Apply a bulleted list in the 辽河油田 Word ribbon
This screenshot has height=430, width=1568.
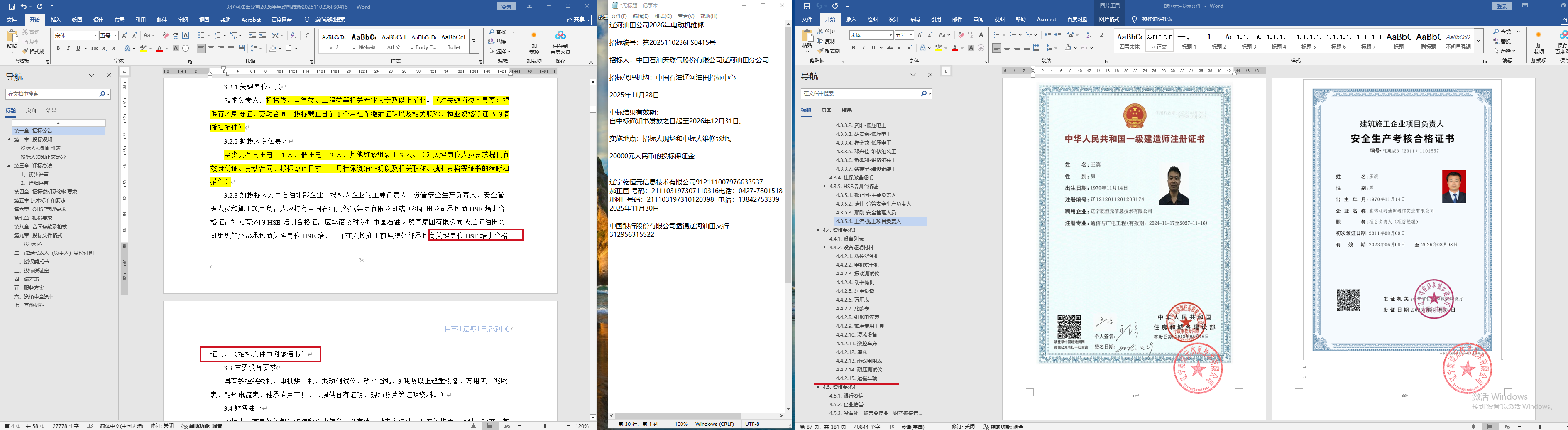pos(201,35)
